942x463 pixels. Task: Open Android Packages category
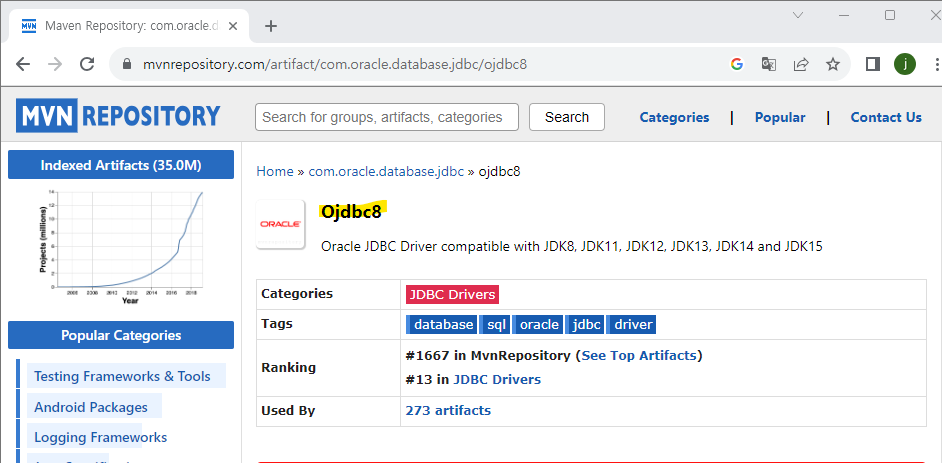point(91,407)
